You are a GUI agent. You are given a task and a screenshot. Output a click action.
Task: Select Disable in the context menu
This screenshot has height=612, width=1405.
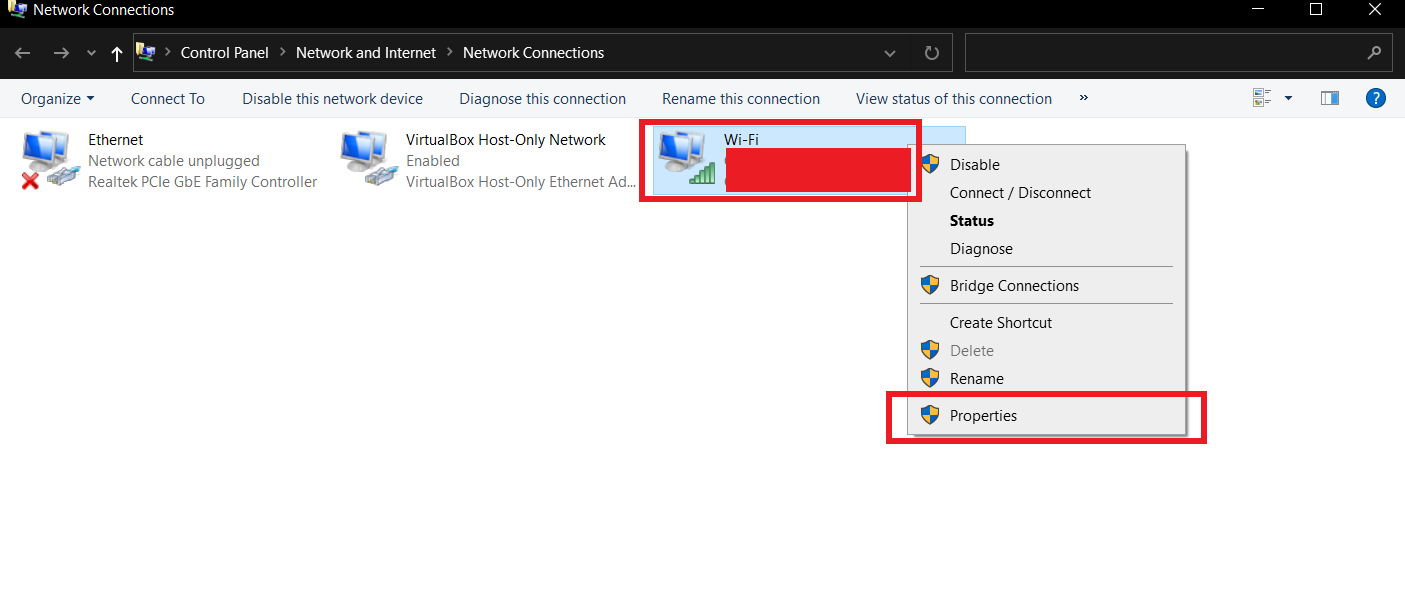coord(974,165)
